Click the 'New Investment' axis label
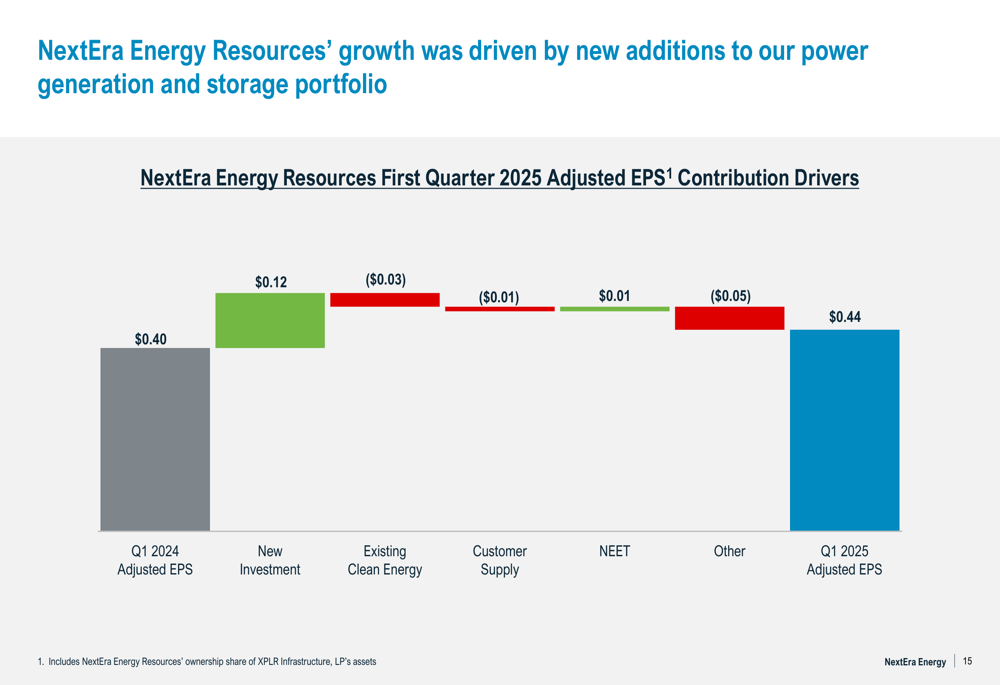 (270, 560)
